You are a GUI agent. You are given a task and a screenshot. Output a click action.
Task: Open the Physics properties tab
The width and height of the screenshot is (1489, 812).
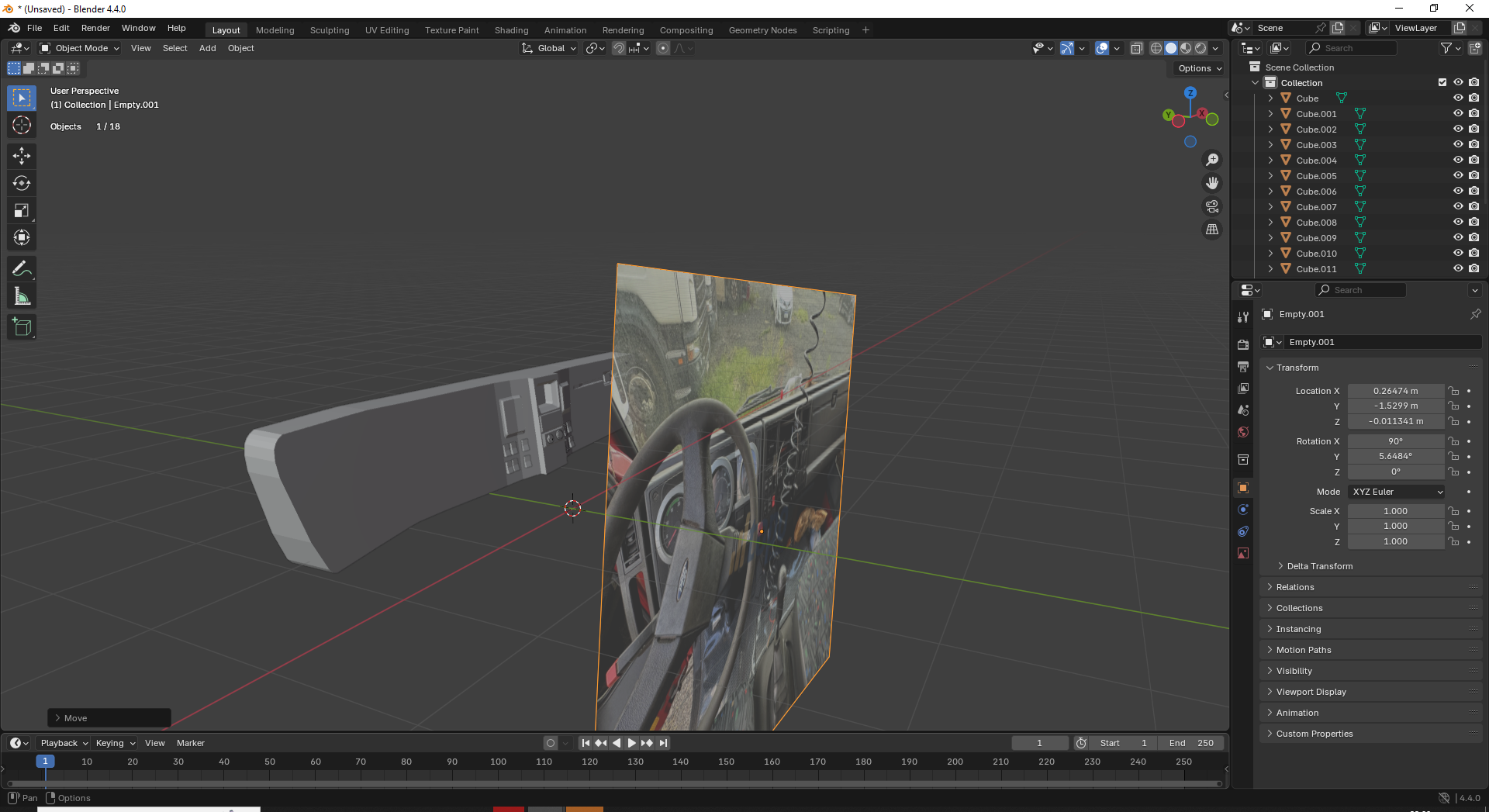(x=1243, y=510)
